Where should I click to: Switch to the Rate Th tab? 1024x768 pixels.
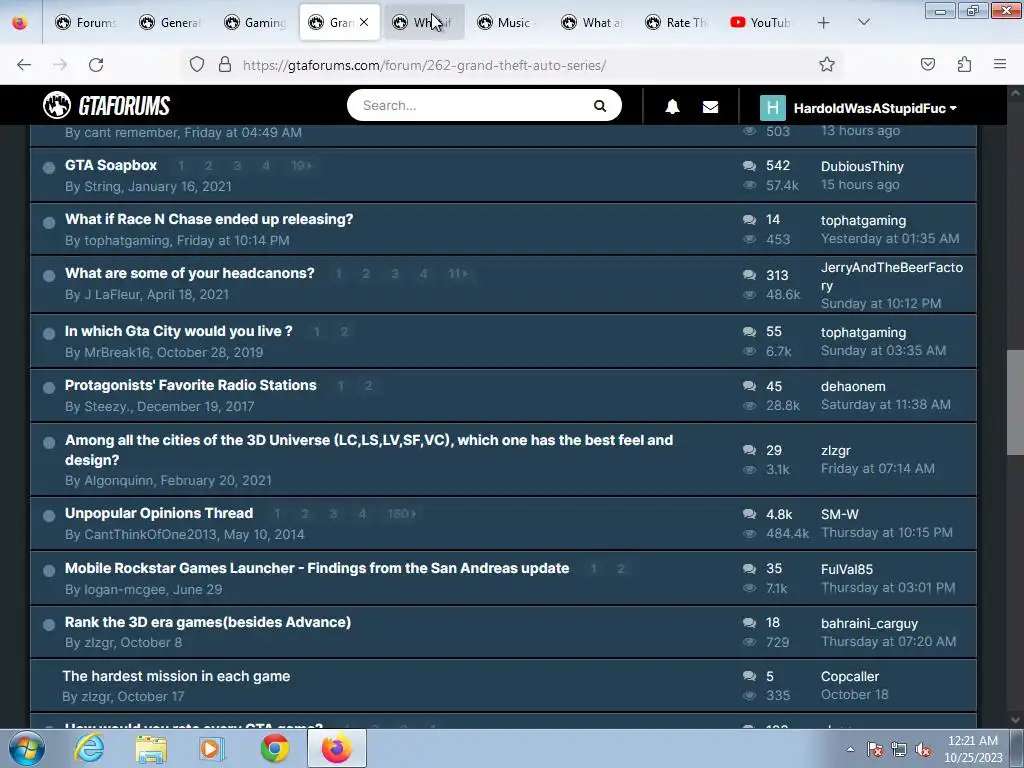tap(677, 23)
